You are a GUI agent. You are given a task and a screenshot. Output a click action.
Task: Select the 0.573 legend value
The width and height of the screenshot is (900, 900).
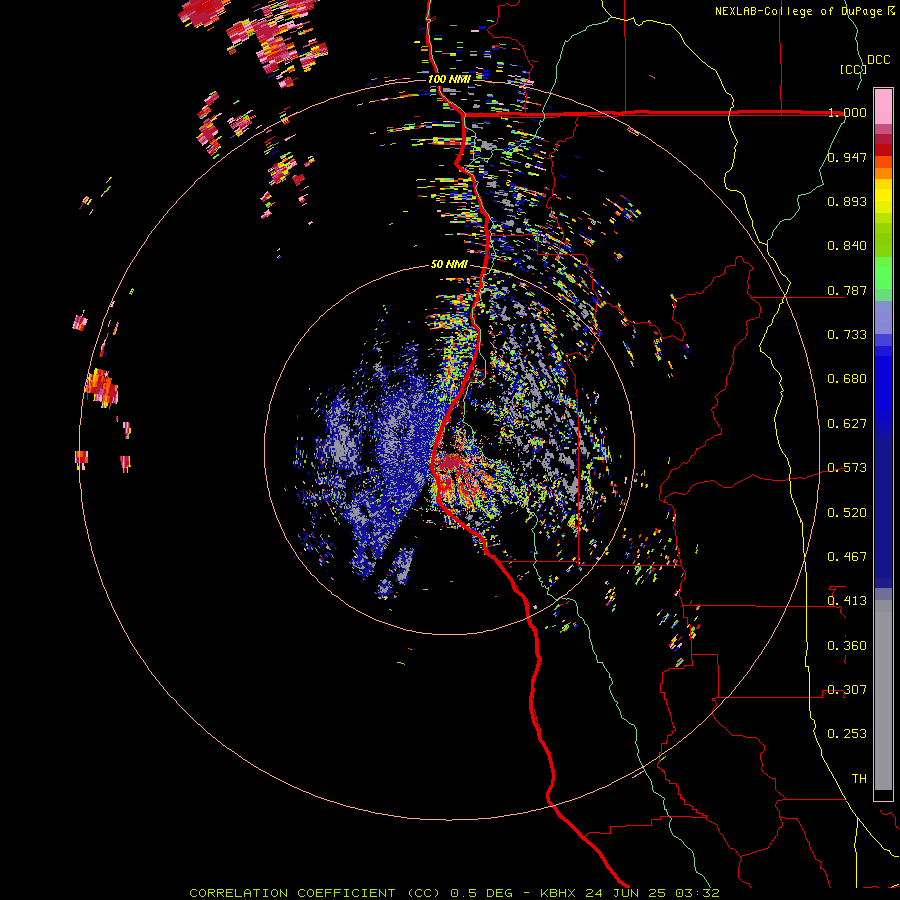847,468
